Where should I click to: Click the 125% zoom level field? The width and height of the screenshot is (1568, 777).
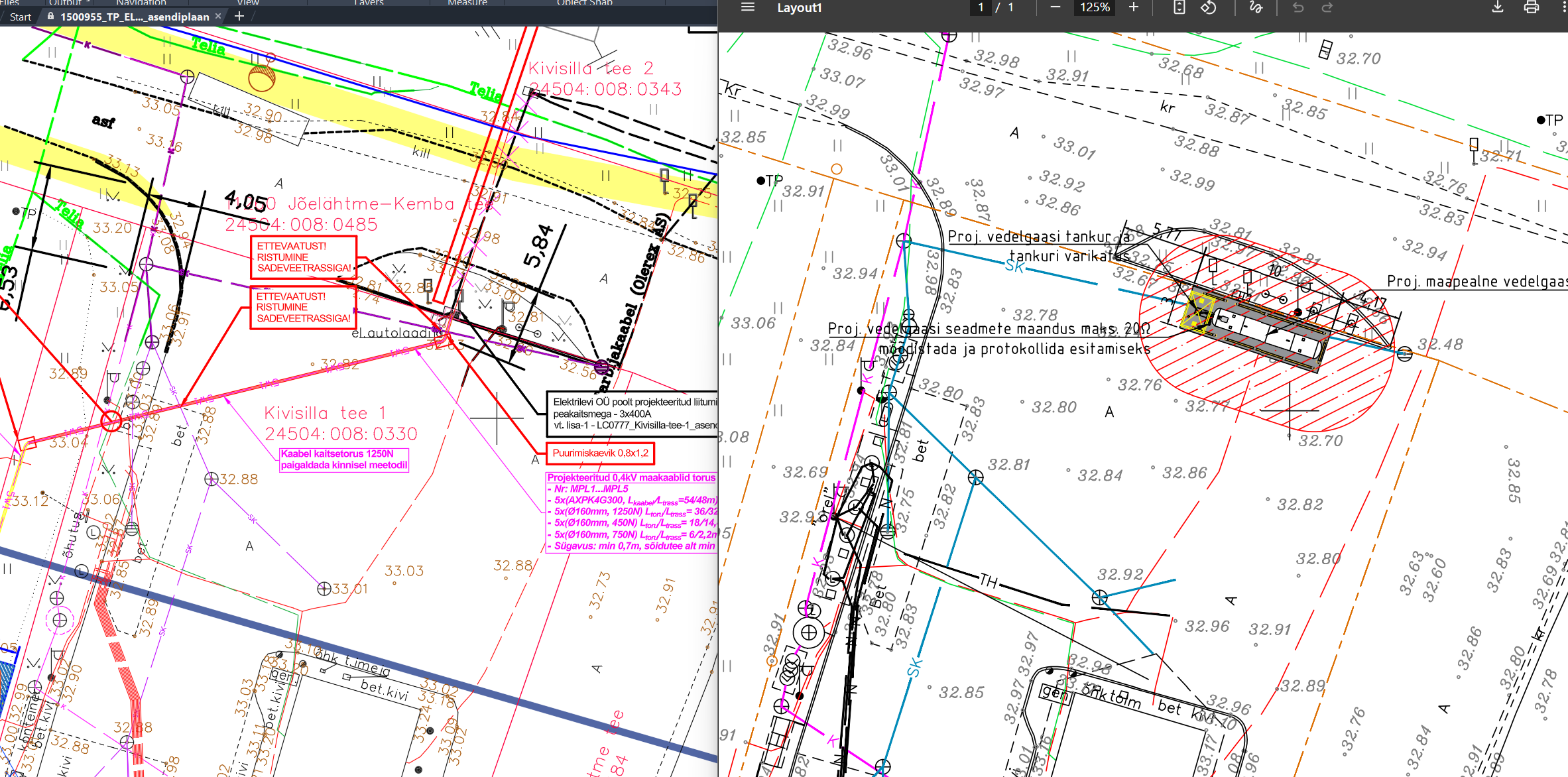coord(1095,7)
